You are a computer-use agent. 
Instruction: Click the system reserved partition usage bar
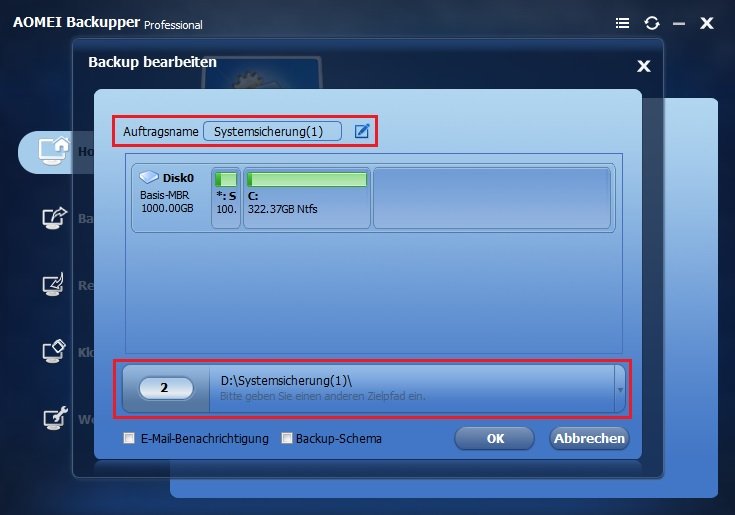(226, 180)
